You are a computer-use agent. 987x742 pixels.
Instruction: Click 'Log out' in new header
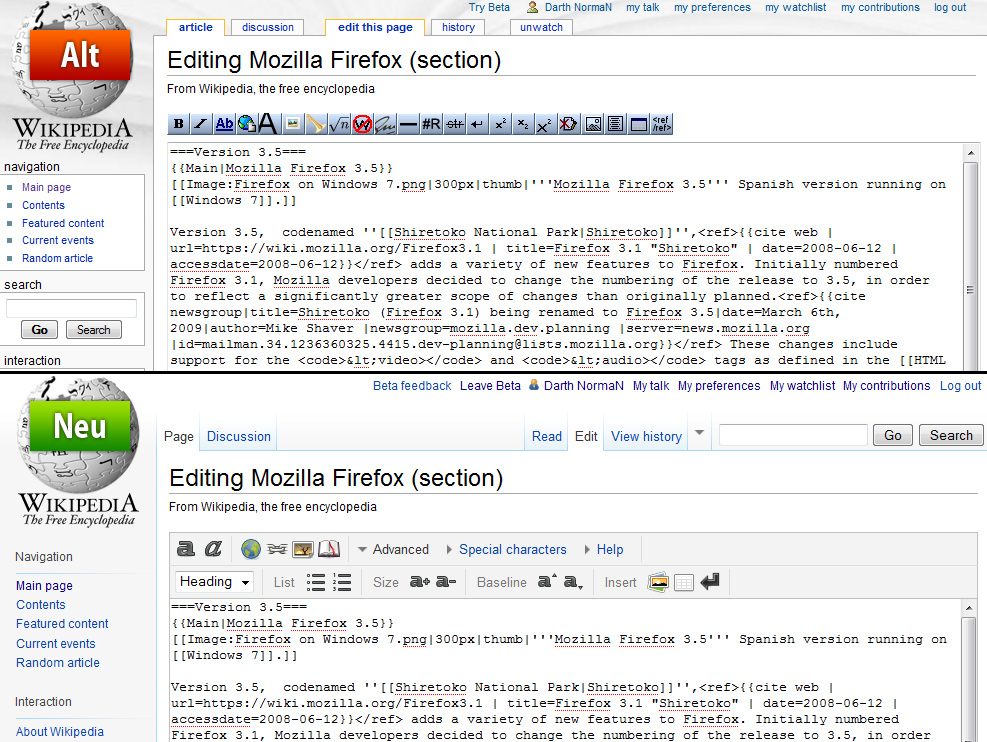960,386
